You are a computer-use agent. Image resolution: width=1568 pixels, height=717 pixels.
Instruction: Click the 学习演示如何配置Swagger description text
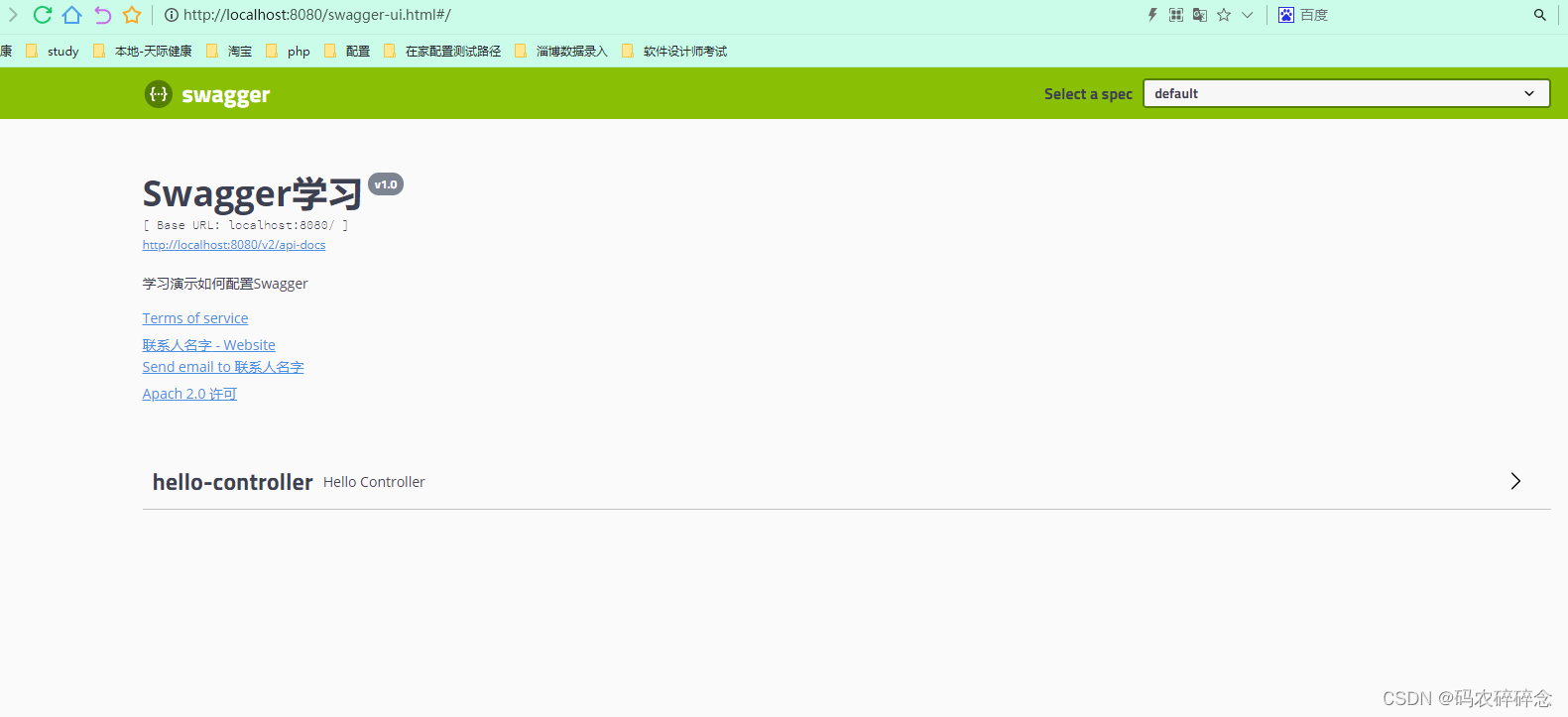225,284
